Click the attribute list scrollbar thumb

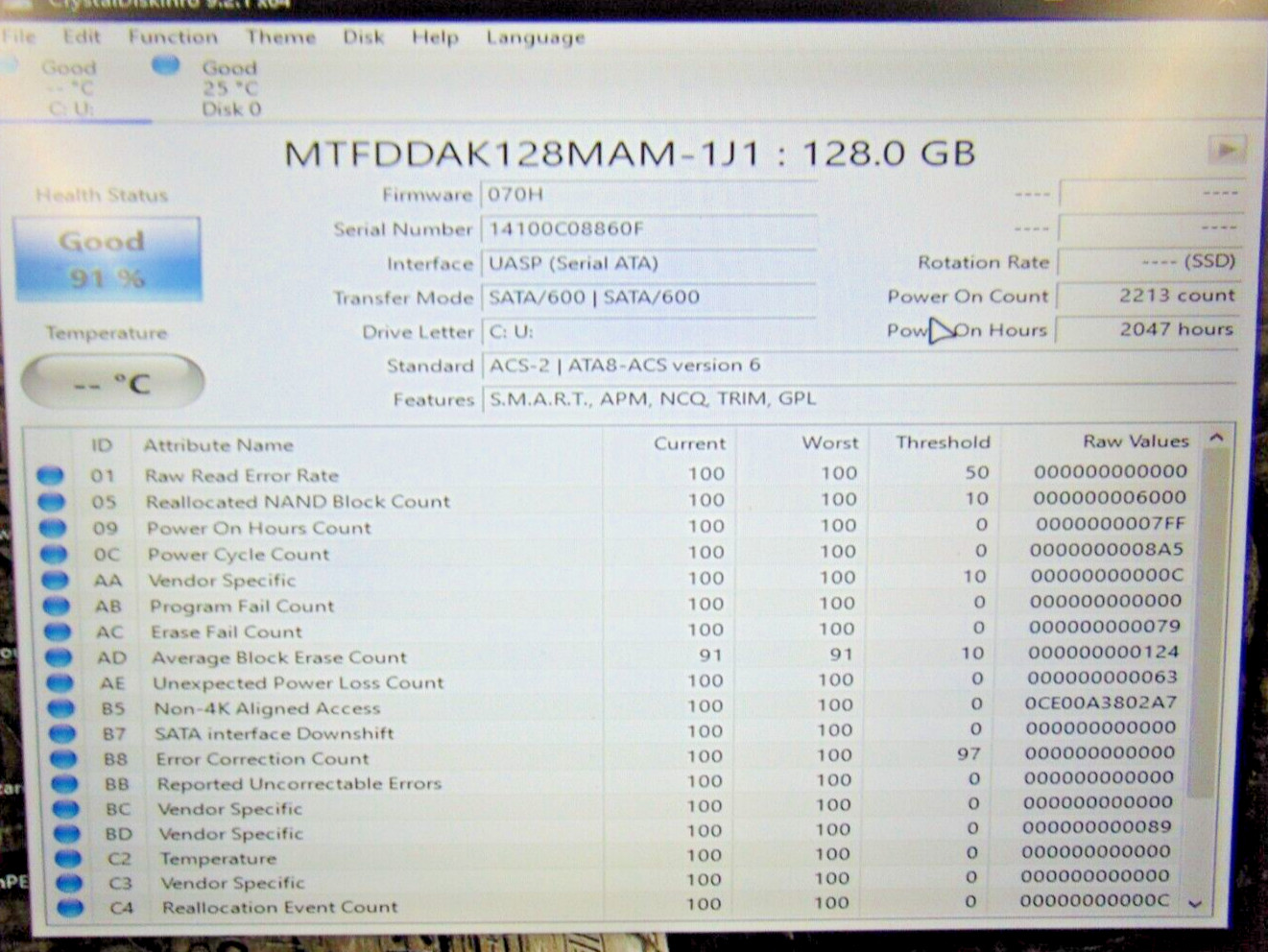(1207, 624)
